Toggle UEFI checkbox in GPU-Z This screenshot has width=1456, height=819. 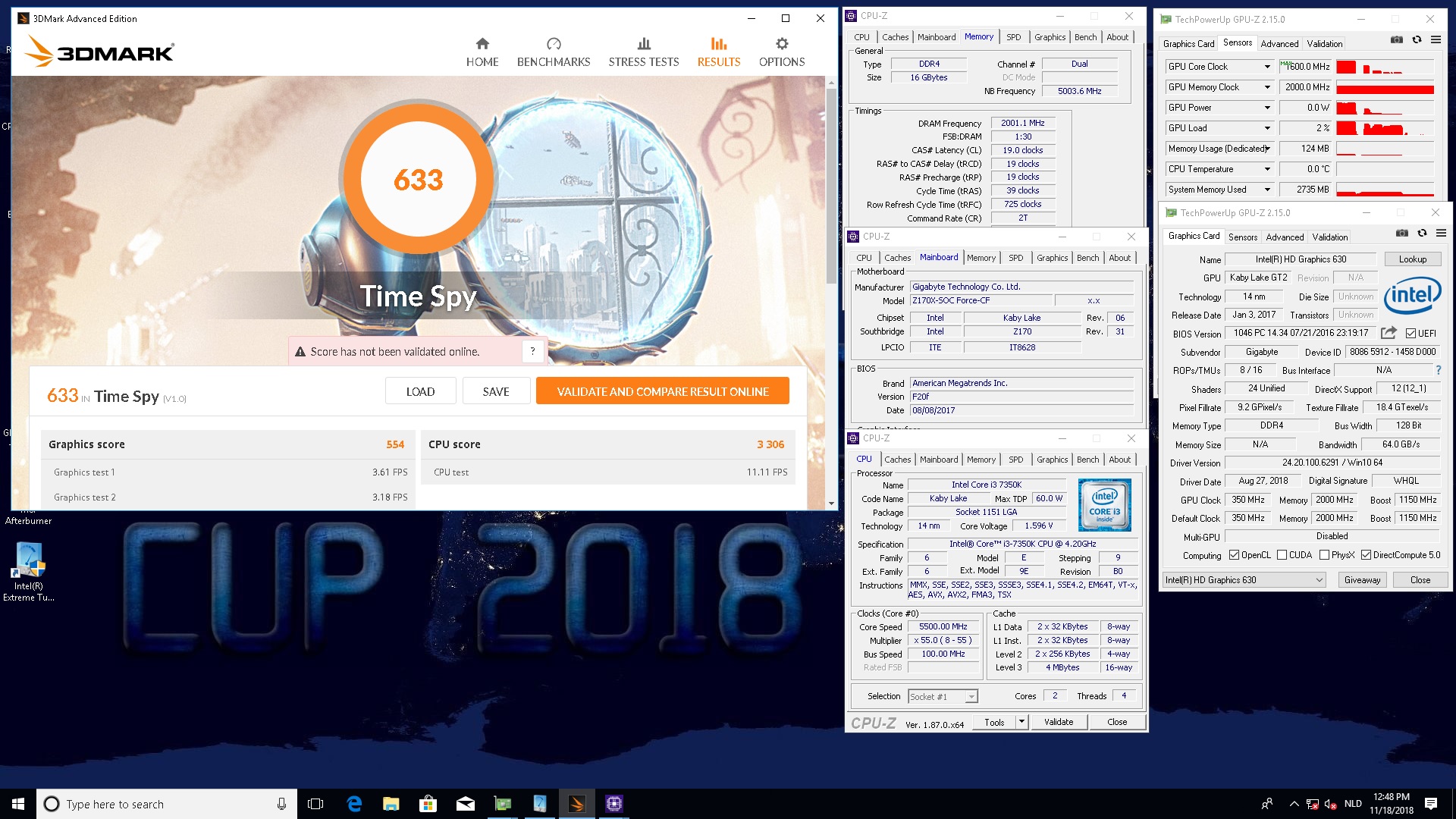click(1410, 334)
